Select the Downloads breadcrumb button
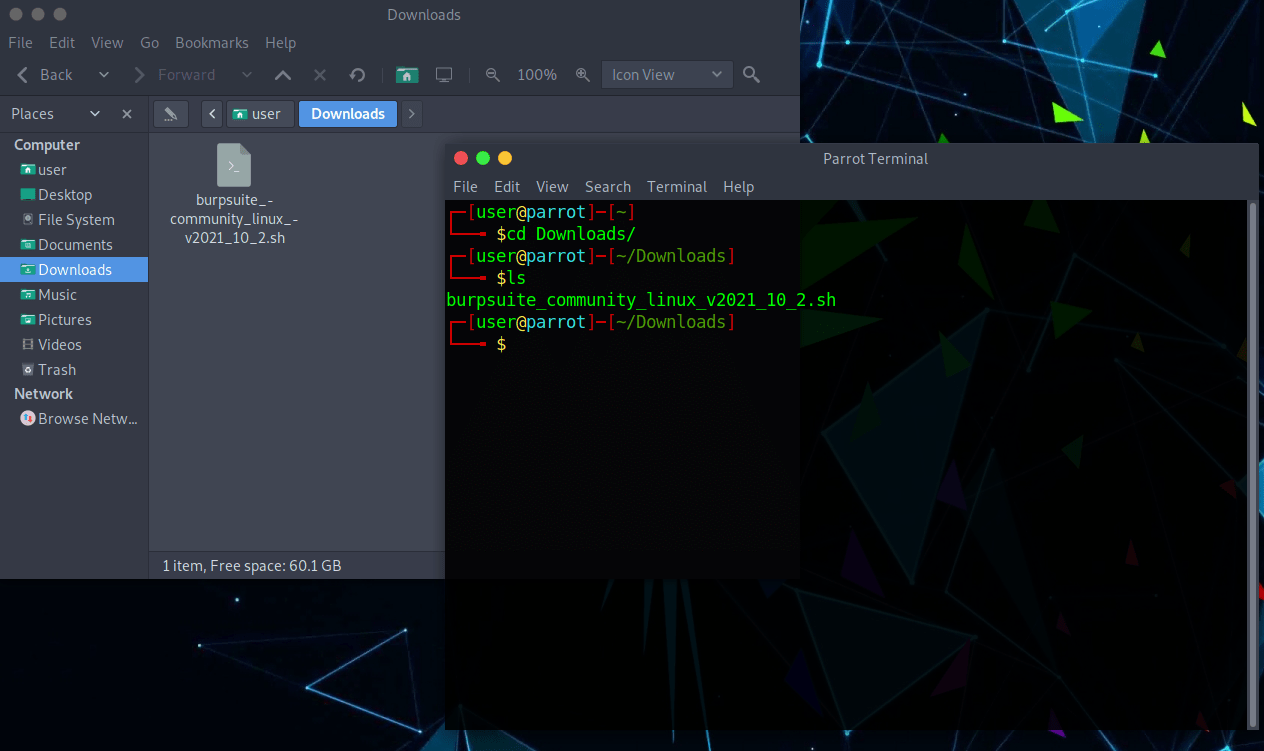Image resolution: width=1264 pixels, height=751 pixels. click(348, 114)
